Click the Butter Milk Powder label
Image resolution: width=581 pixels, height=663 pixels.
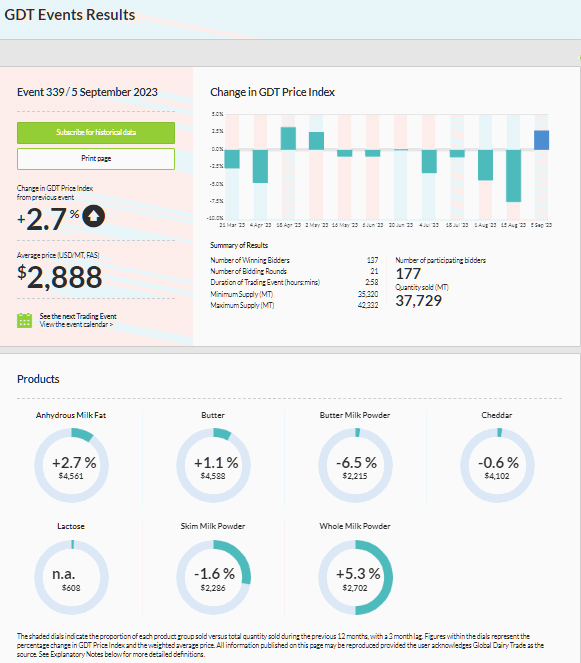pos(355,415)
